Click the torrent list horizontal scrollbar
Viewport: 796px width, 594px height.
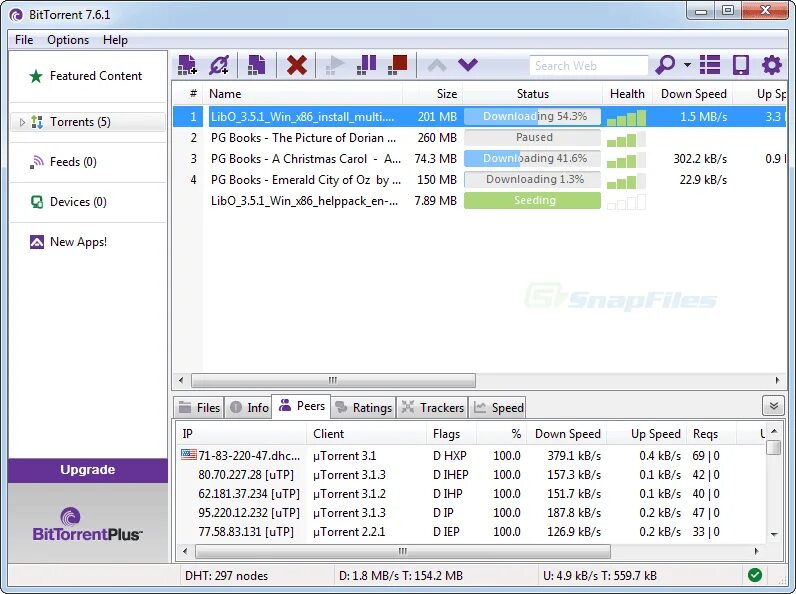(333, 380)
